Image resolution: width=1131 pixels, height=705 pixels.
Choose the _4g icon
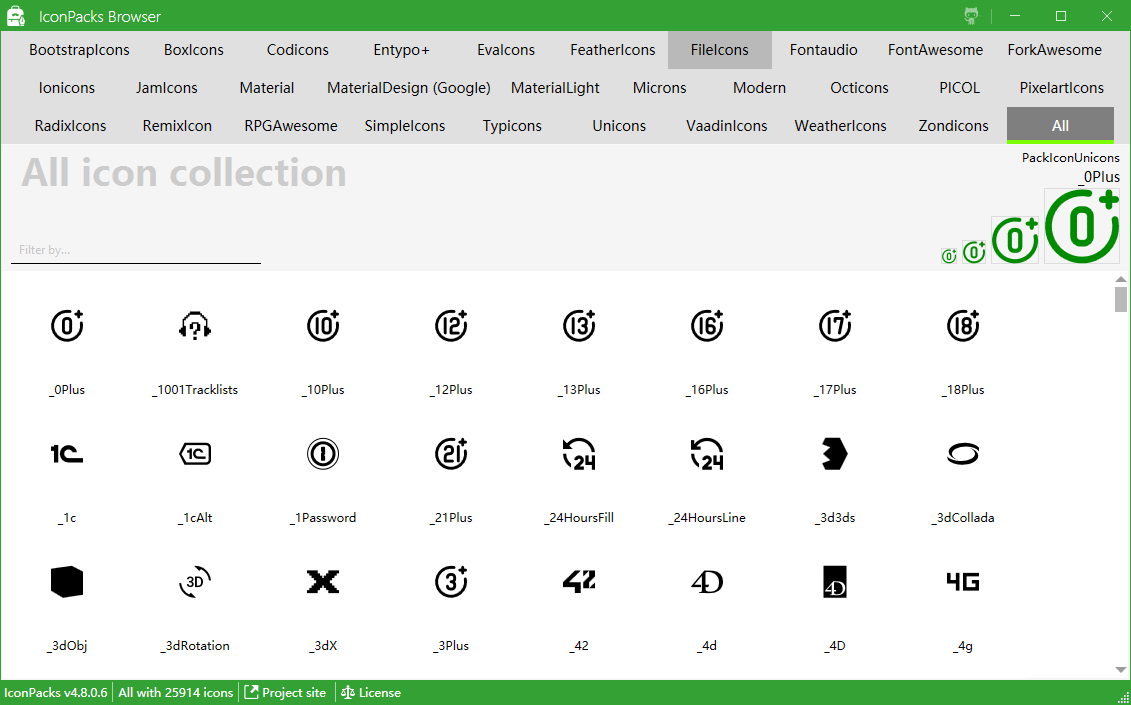963,582
